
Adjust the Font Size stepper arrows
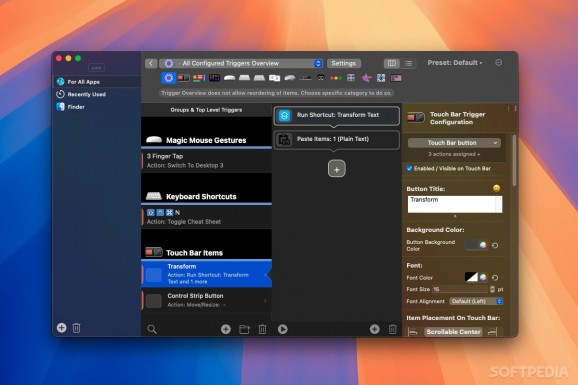pyautogui.click(x=492, y=289)
